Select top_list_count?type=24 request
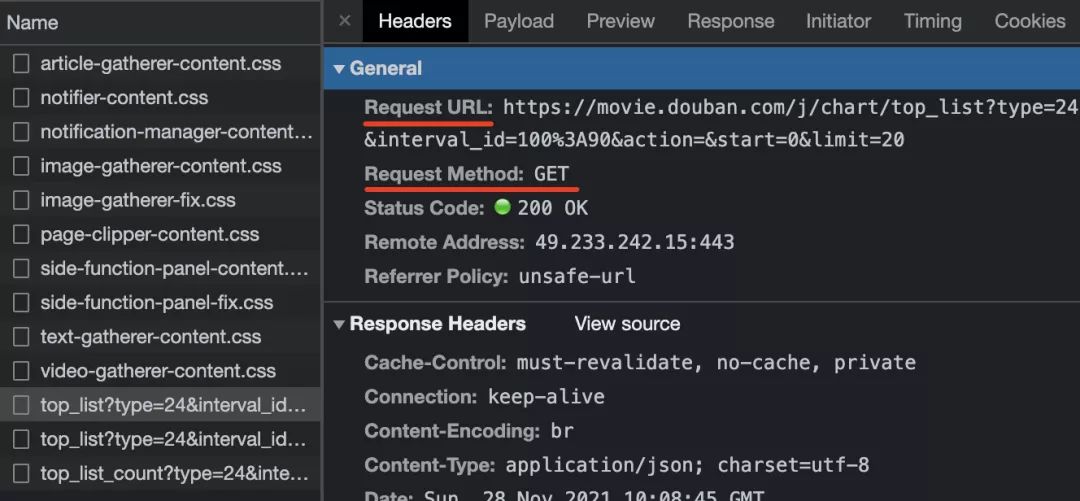Viewport: 1080px width, 501px height. [174, 473]
